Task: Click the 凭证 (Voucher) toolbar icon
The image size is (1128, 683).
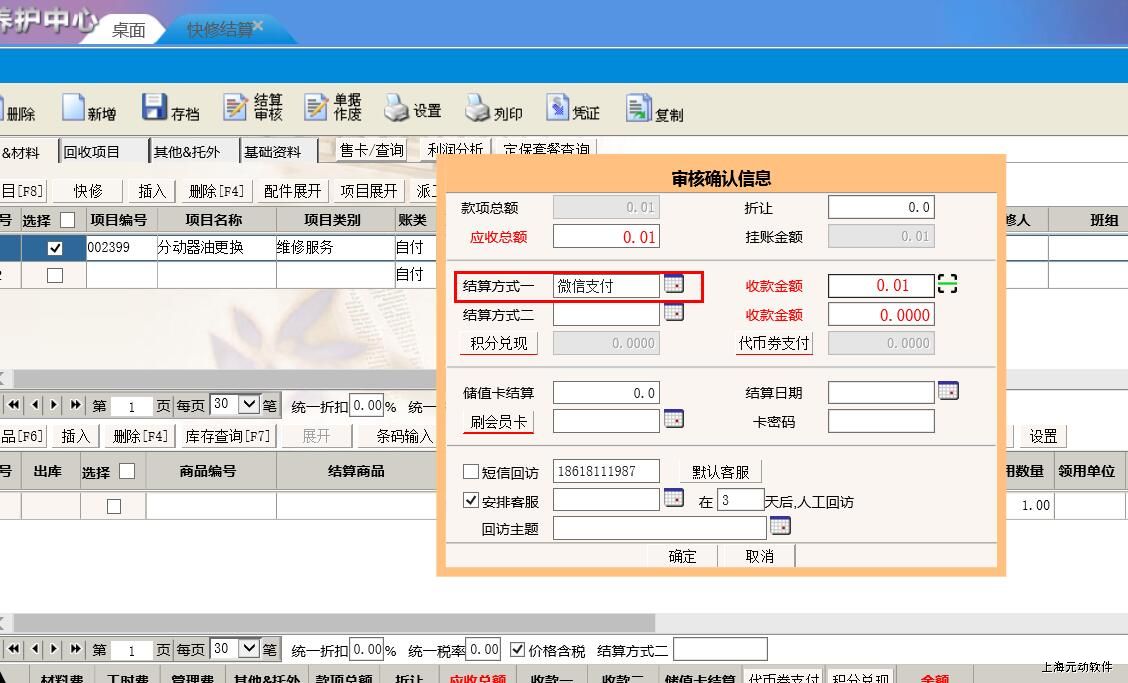Action: pyautogui.click(x=558, y=109)
